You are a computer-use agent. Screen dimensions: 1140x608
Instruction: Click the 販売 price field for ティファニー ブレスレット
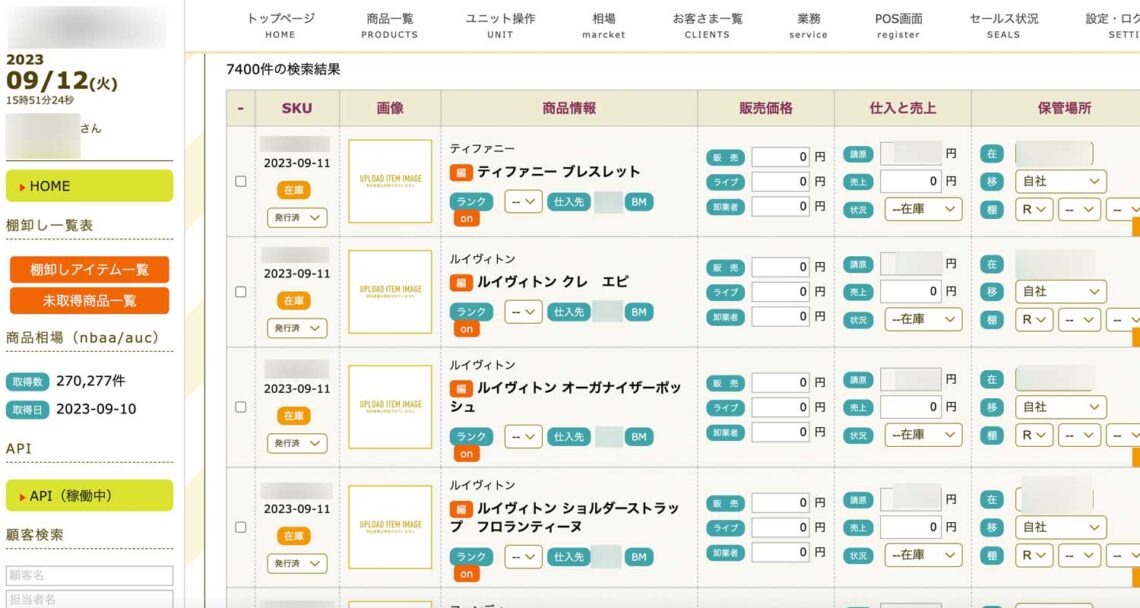coord(781,157)
